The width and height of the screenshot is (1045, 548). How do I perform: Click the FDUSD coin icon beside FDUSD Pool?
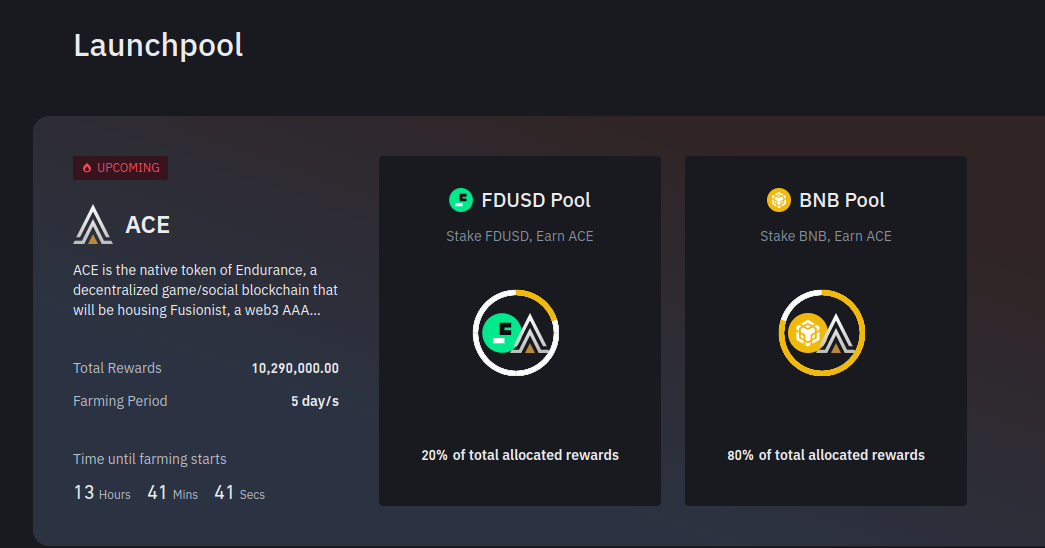(x=461, y=200)
